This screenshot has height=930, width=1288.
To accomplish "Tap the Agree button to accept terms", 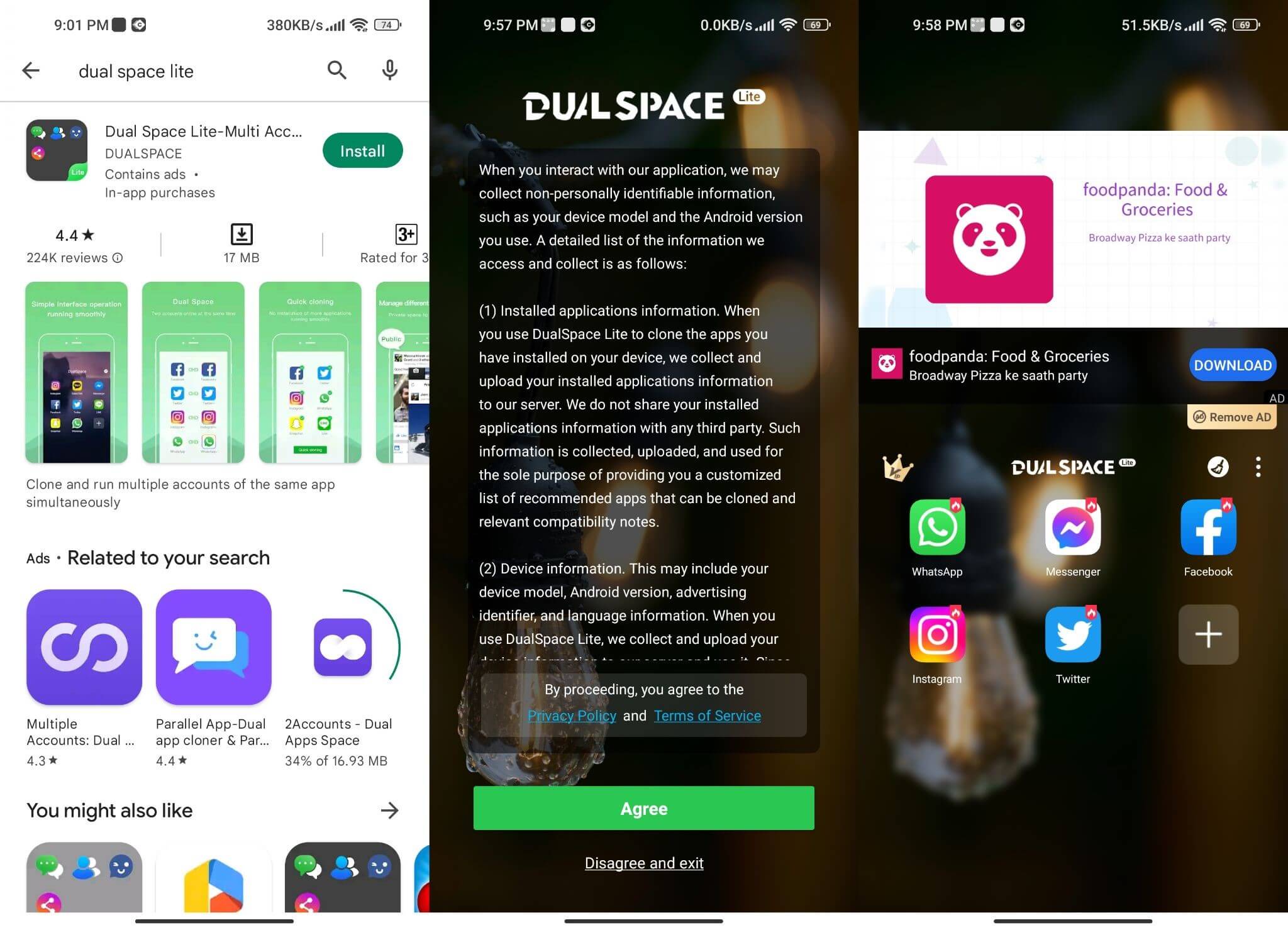I will 644,808.
